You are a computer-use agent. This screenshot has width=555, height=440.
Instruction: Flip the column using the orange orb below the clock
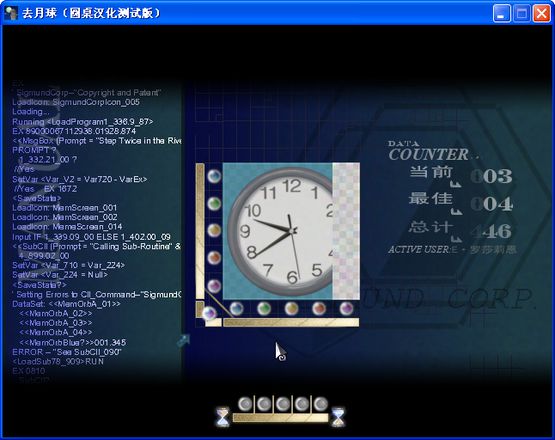(x=319, y=309)
